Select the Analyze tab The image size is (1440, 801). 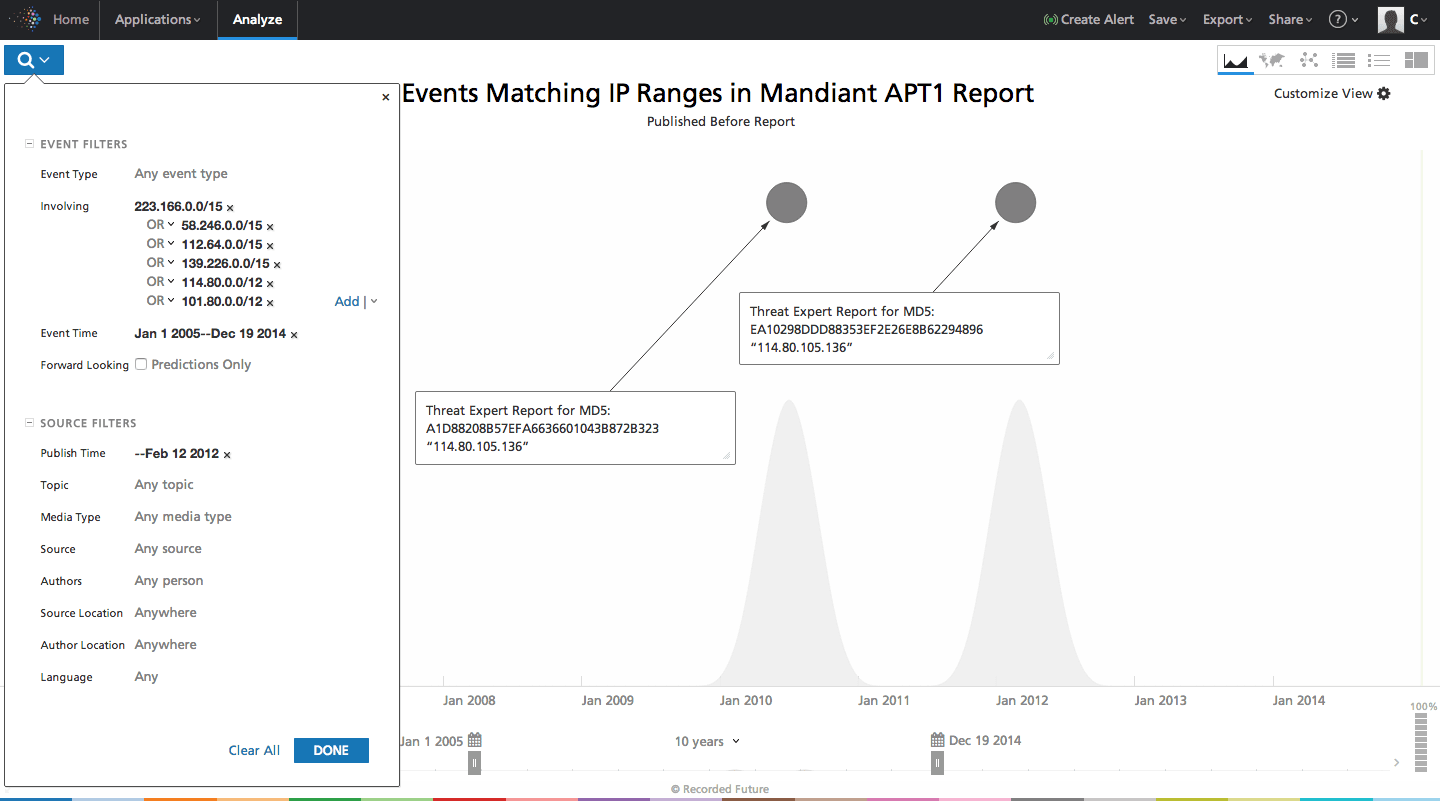(257, 19)
